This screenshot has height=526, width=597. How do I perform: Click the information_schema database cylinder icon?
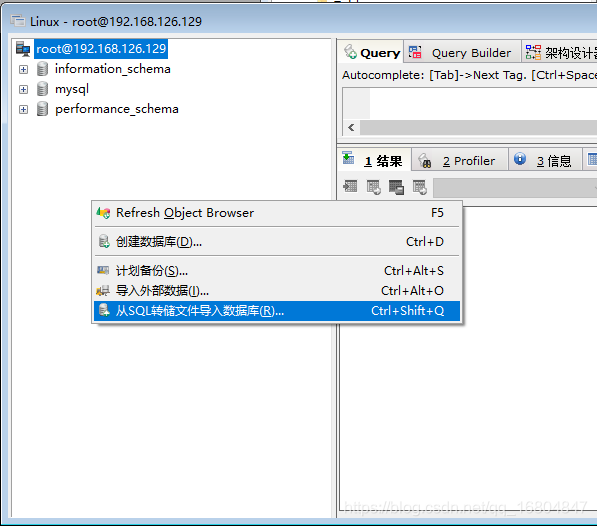(42, 69)
